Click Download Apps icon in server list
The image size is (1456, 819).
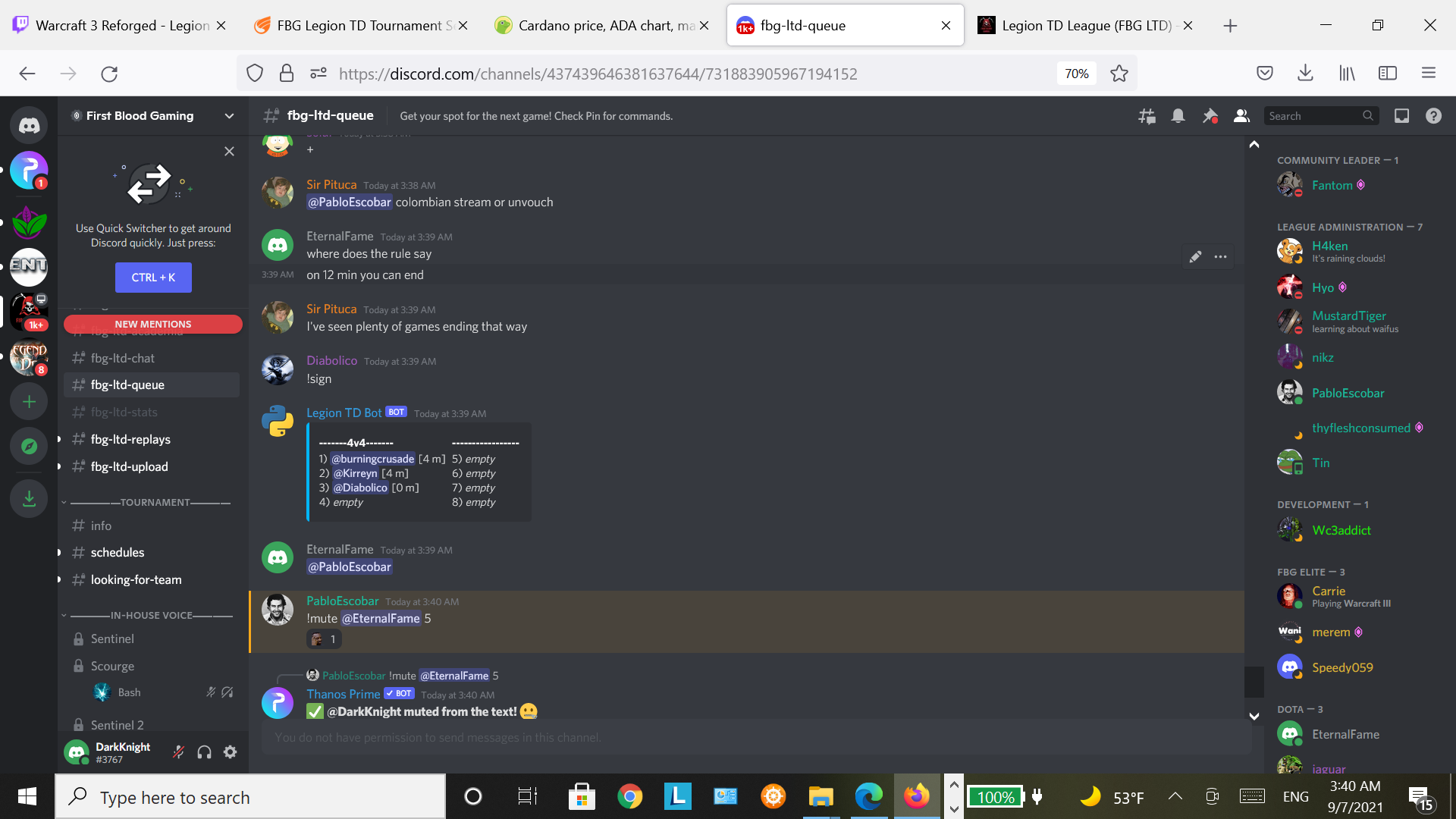coord(29,498)
